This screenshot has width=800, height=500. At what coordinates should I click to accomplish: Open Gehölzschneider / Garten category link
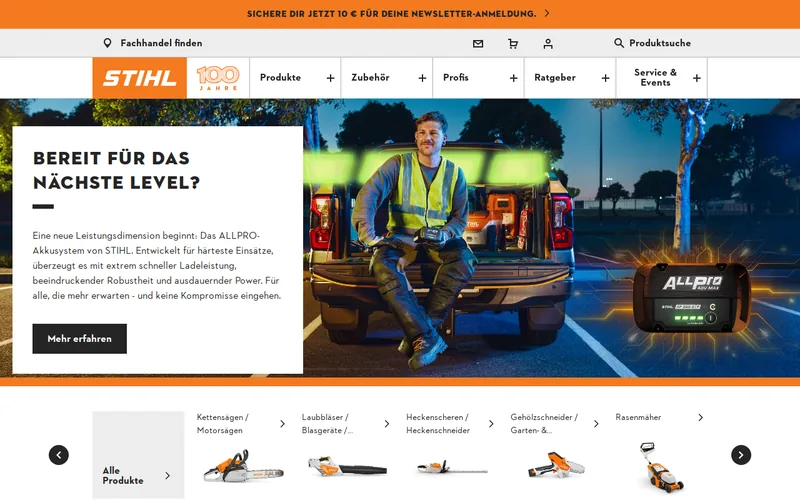[544, 423]
